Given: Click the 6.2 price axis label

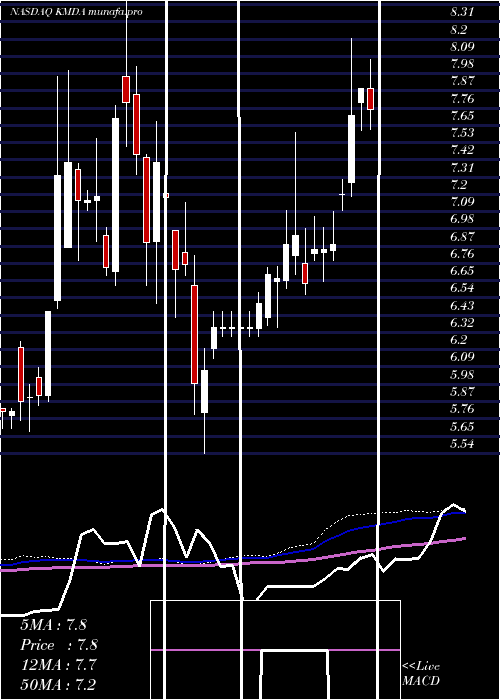Looking at the screenshot, I should (459, 340).
